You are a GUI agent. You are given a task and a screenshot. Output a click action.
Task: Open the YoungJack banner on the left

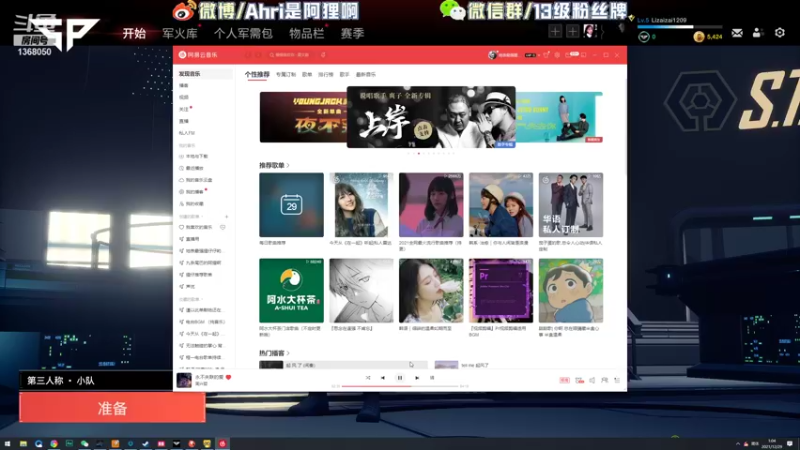pos(303,117)
